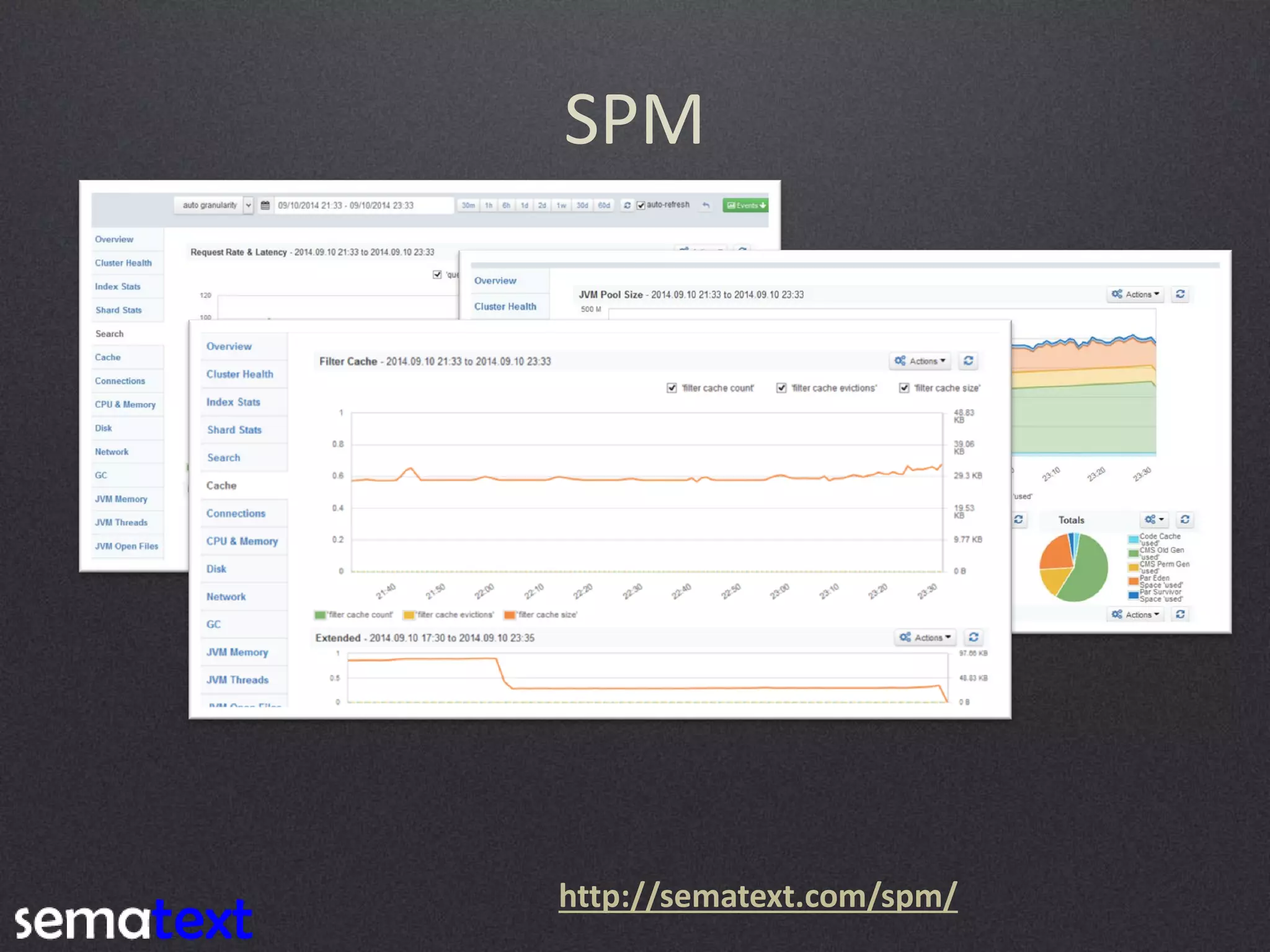Select the 1w time range button
The image size is (1270, 952).
click(x=561, y=205)
